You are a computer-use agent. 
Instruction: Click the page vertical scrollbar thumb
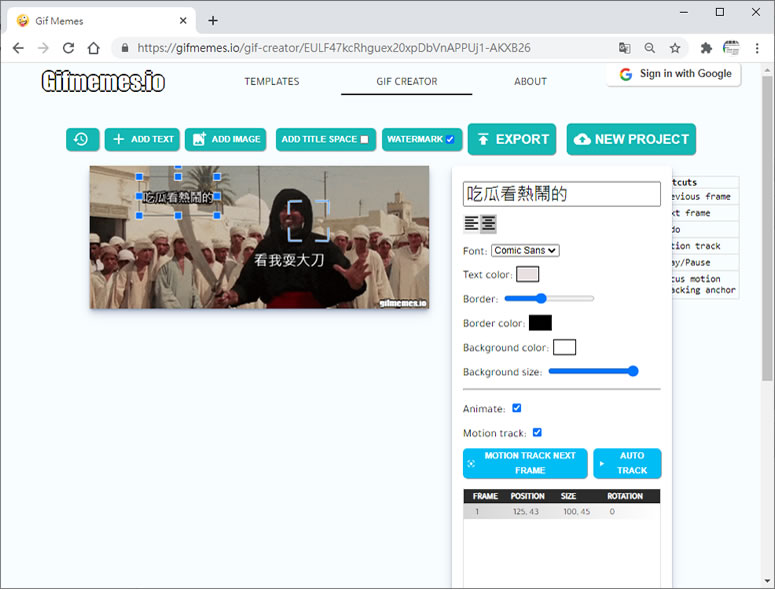point(767,228)
